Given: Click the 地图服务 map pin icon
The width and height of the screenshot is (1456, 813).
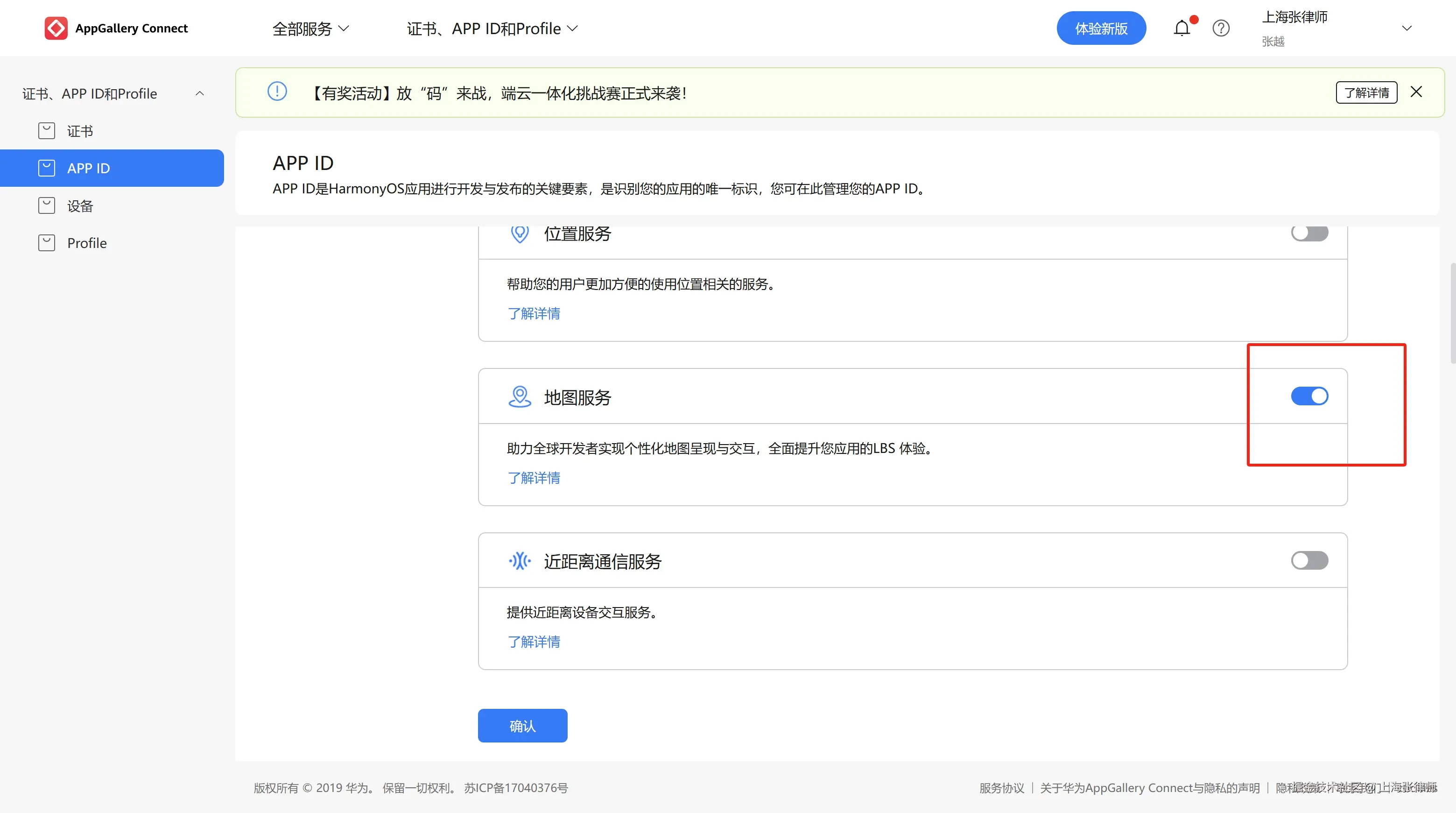Looking at the screenshot, I should click(x=520, y=397).
